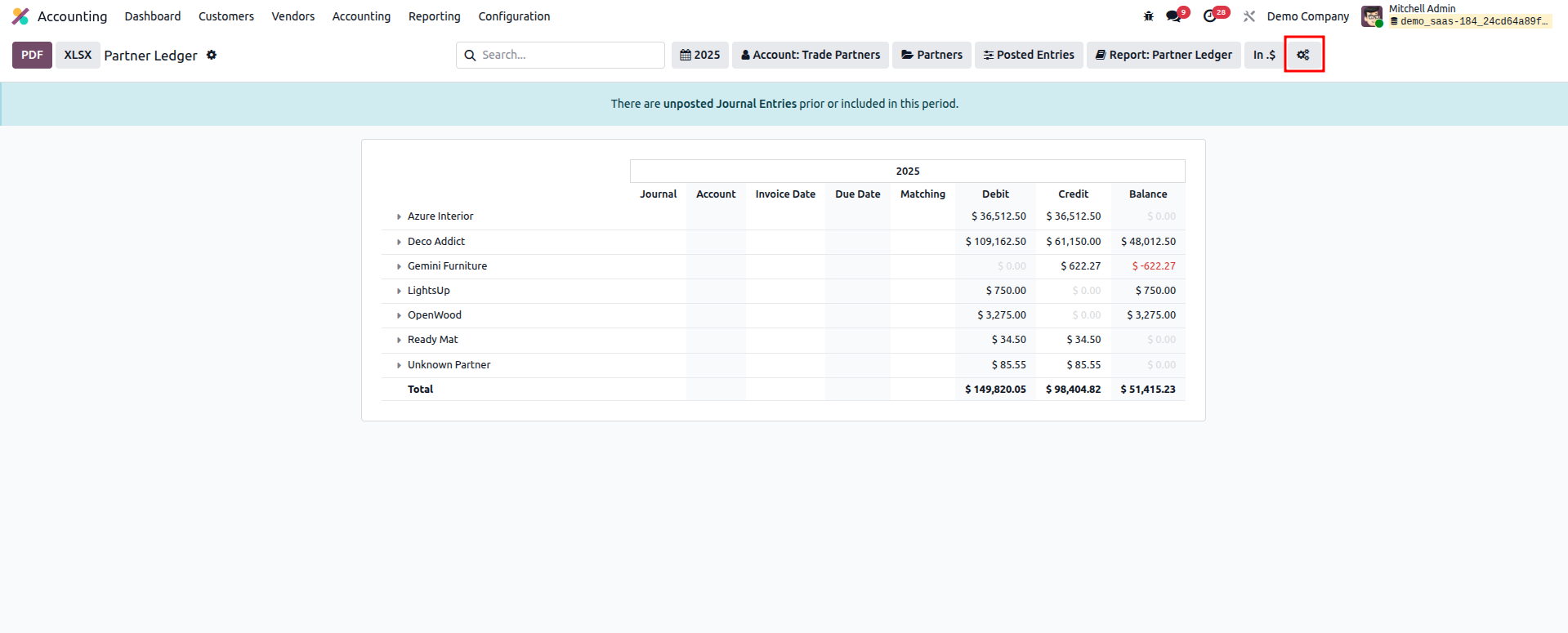
Task: Click the wrench tools icon
Action: 1249,16
